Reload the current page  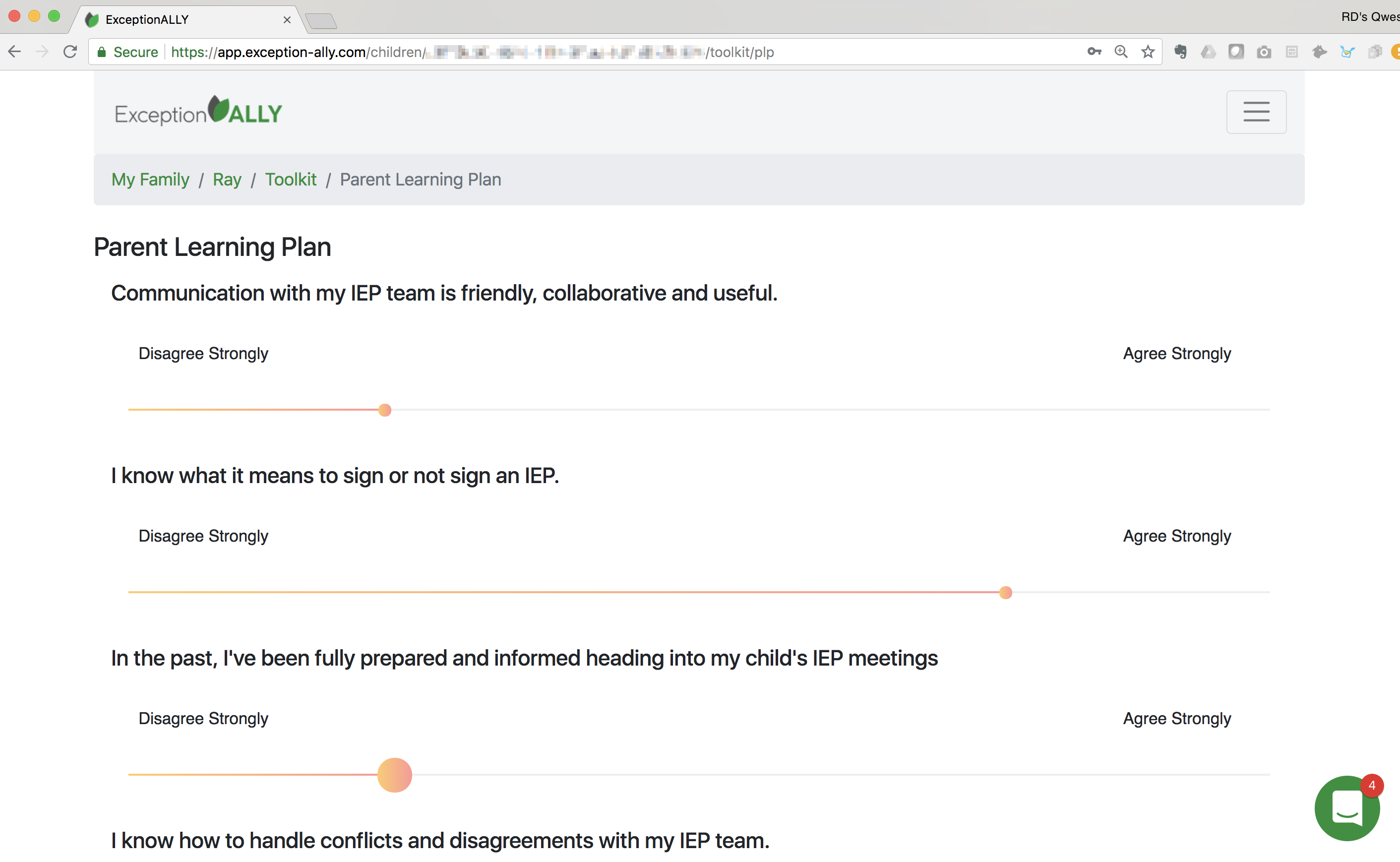(70, 52)
